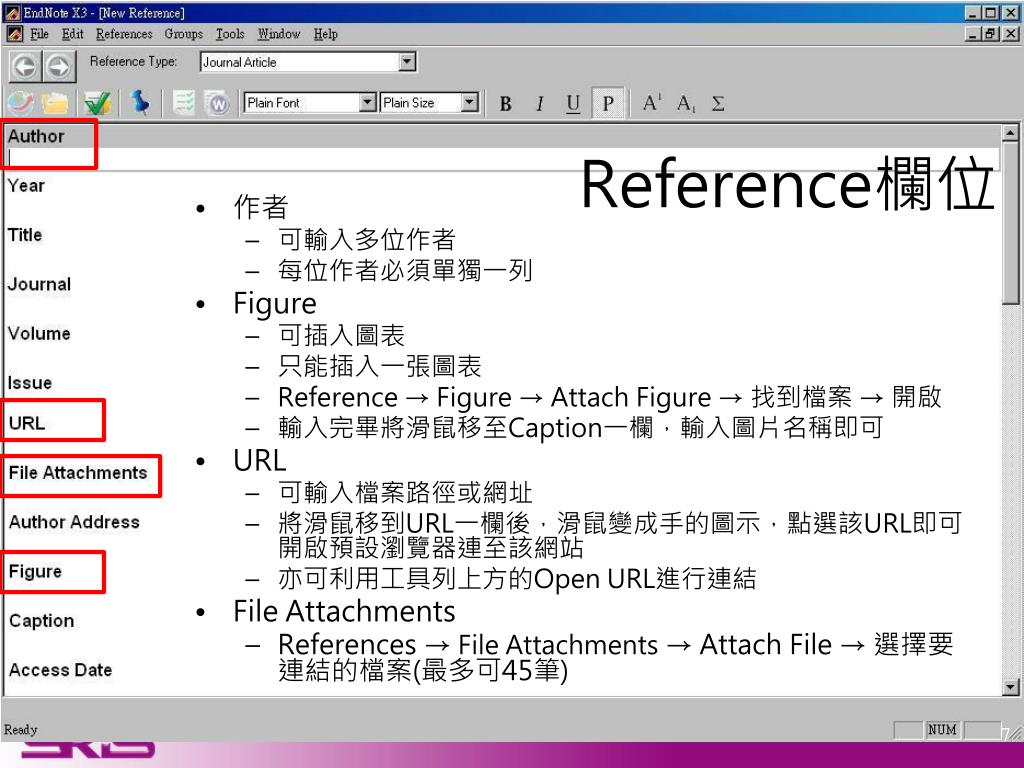Click the scrollbar down arrow
Viewport: 1024px width, 768px height.
coord(1010,686)
